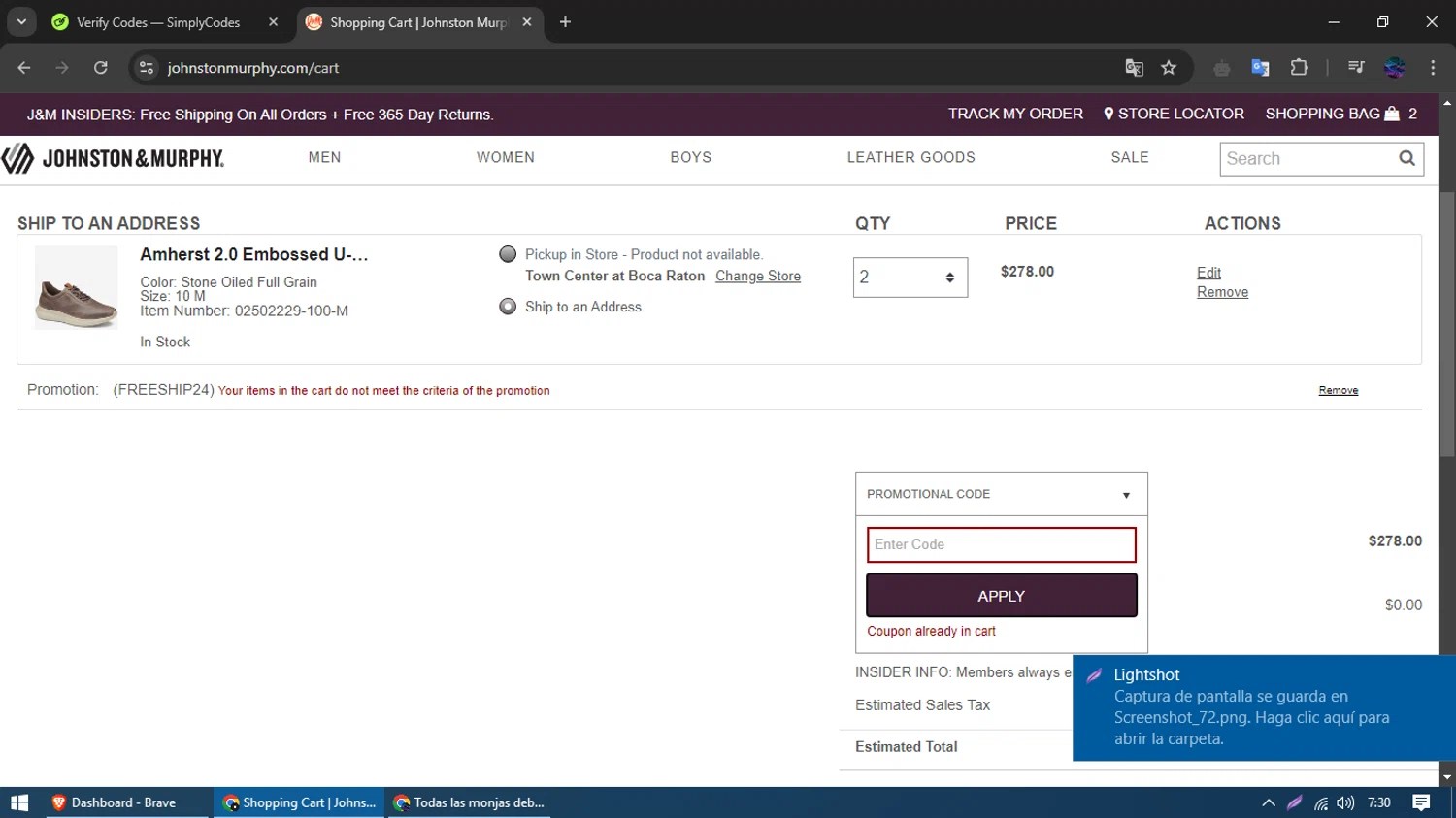The image size is (1456, 818).
Task: Open the quantity dropdown showing 2
Action: (910, 278)
